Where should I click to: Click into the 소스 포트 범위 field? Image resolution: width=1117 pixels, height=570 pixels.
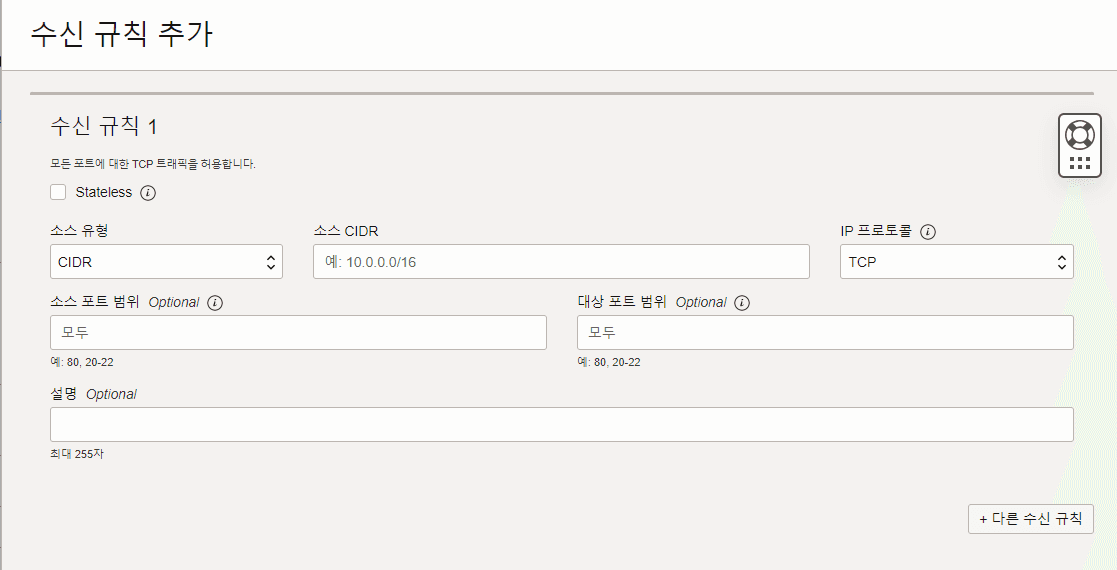click(298, 333)
